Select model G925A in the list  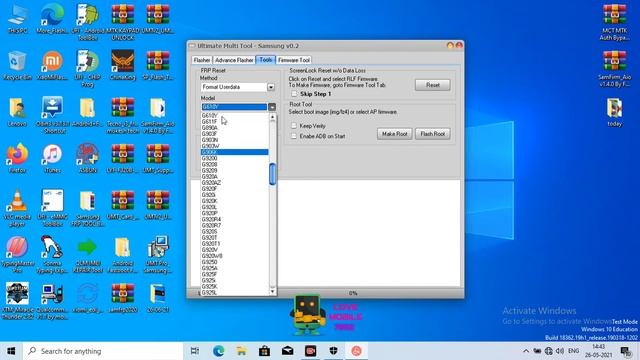(x=235, y=268)
